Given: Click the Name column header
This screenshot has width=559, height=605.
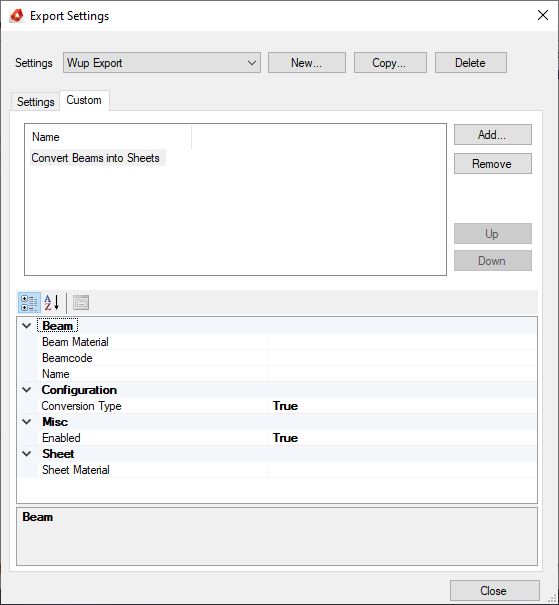Looking at the screenshot, I should [x=108, y=137].
